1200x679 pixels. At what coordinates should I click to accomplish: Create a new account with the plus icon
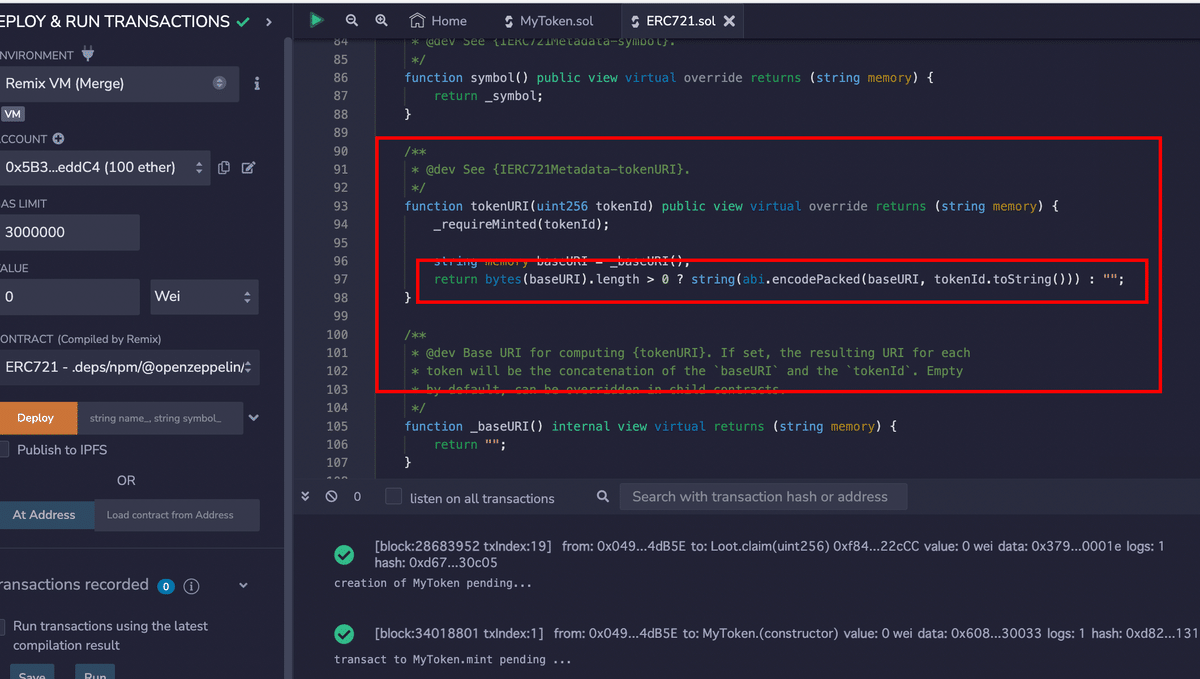(58, 139)
